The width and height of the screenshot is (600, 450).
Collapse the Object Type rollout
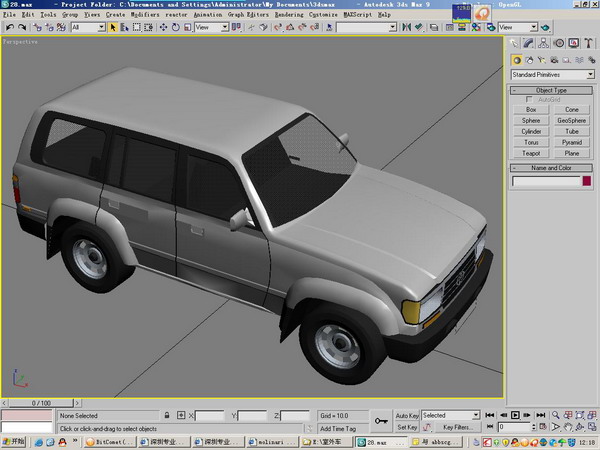(x=552, y=90)
